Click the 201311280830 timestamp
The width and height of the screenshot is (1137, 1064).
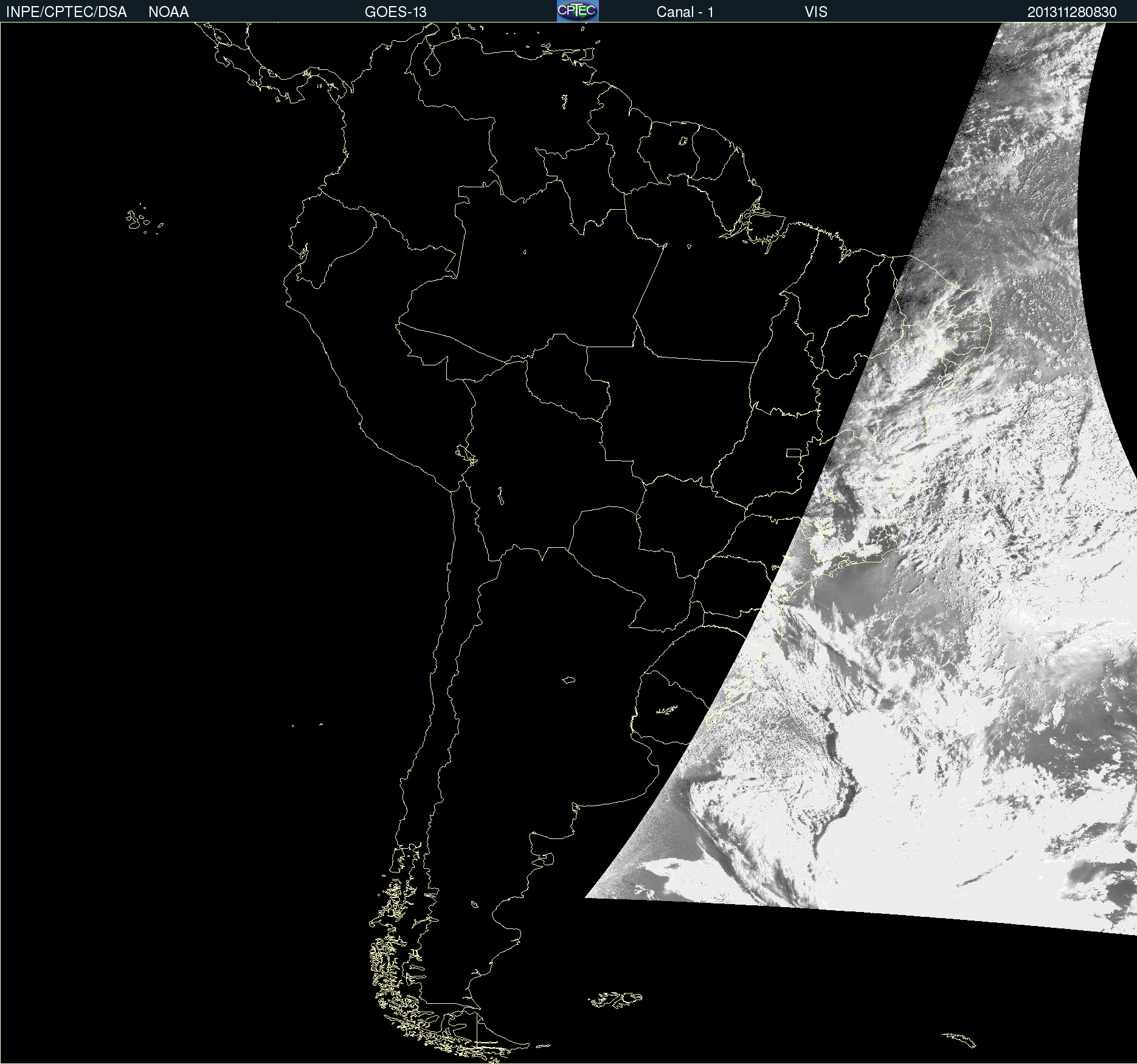(1072, 12)
